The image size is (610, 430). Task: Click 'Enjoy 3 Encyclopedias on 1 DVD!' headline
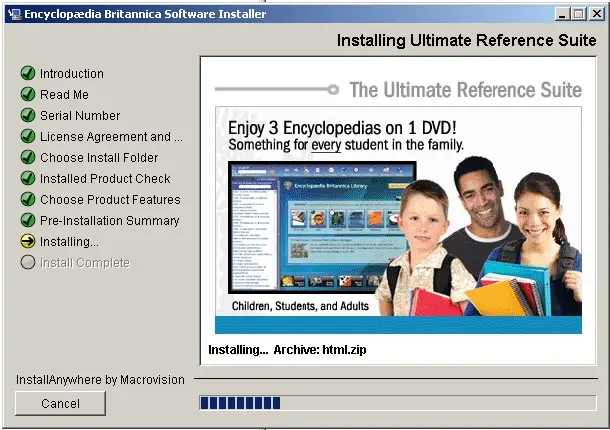click(342, 128)
